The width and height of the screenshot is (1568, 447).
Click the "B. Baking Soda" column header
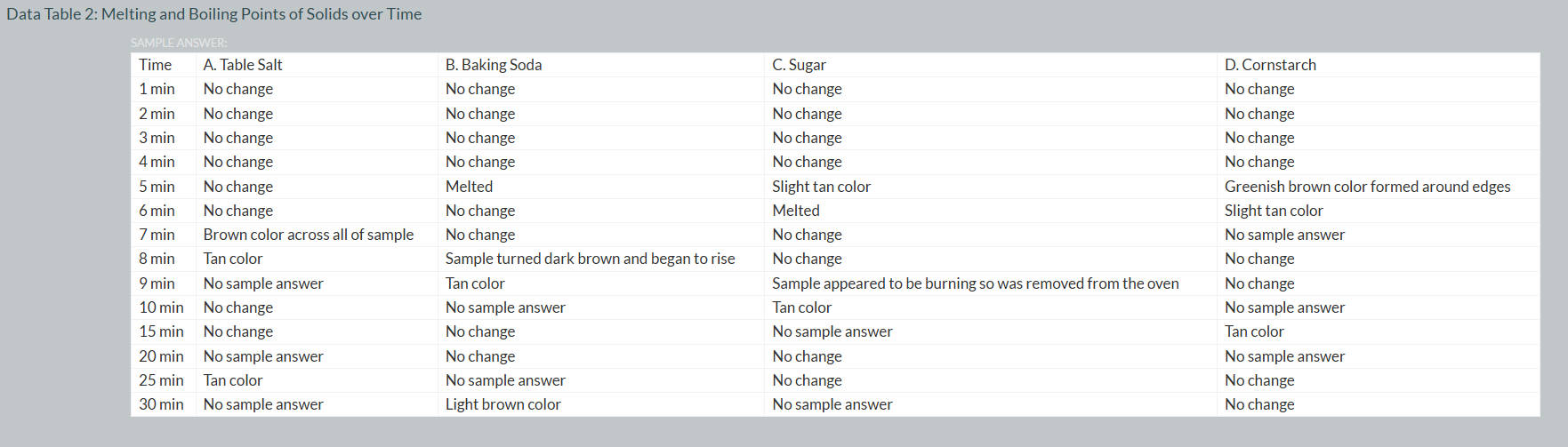tap(494, 65)
